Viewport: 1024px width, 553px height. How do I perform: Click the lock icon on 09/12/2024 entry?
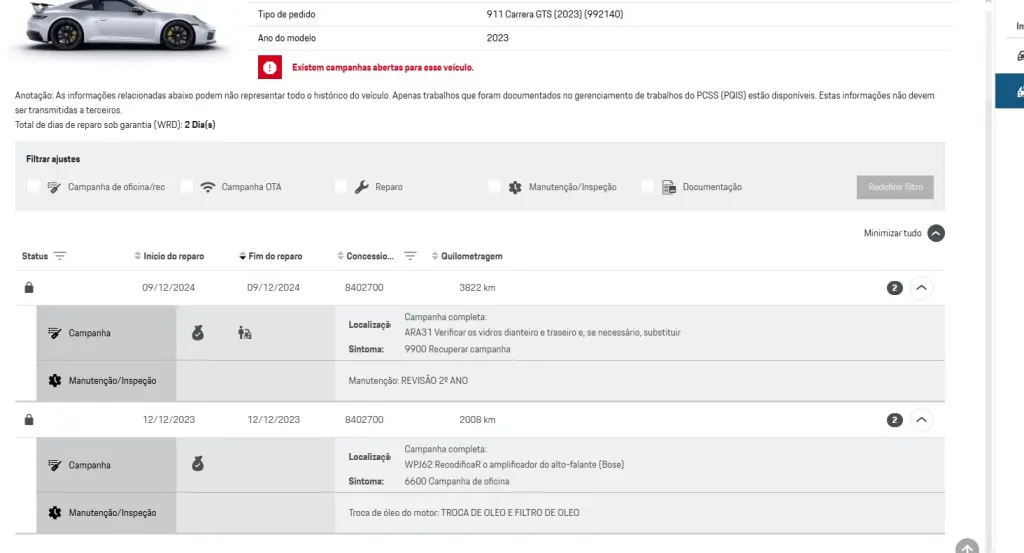tap(29, 288)
